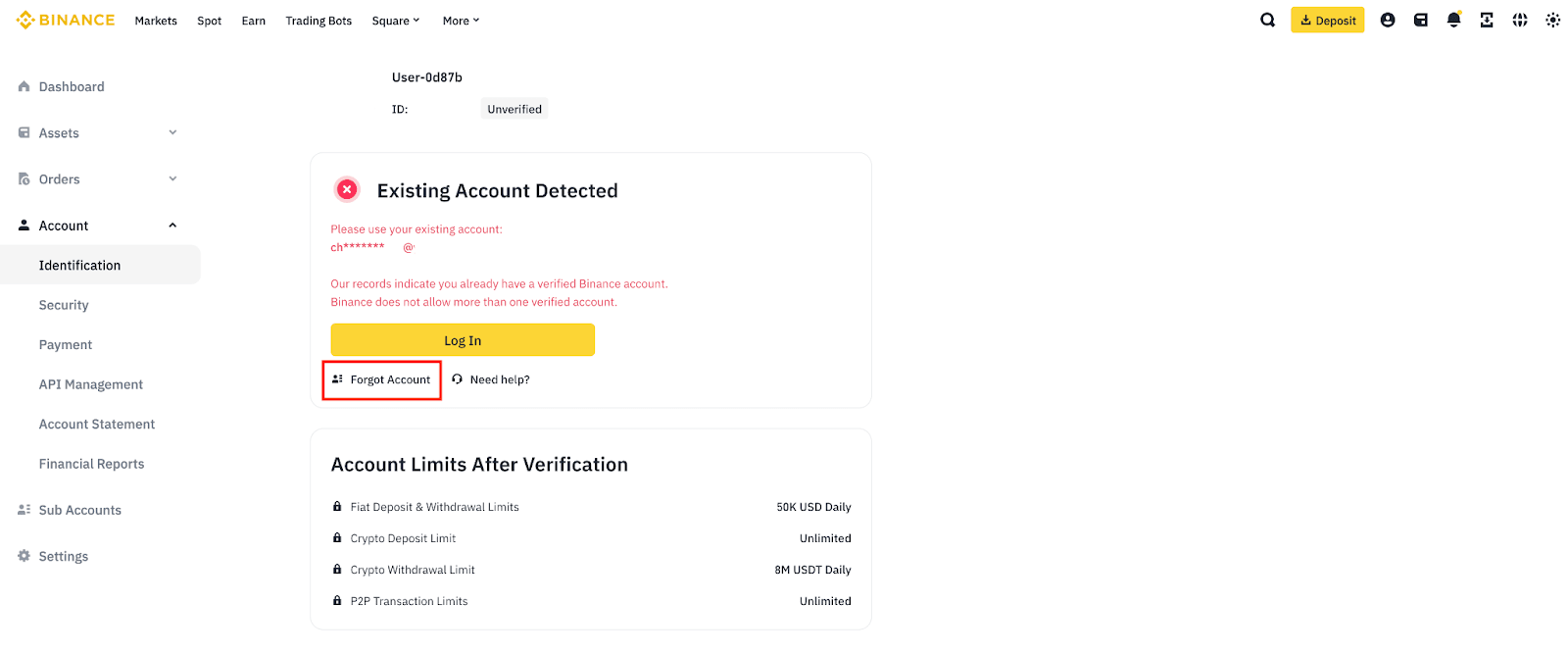Expand the Assets sidebar section

[172, 132]
